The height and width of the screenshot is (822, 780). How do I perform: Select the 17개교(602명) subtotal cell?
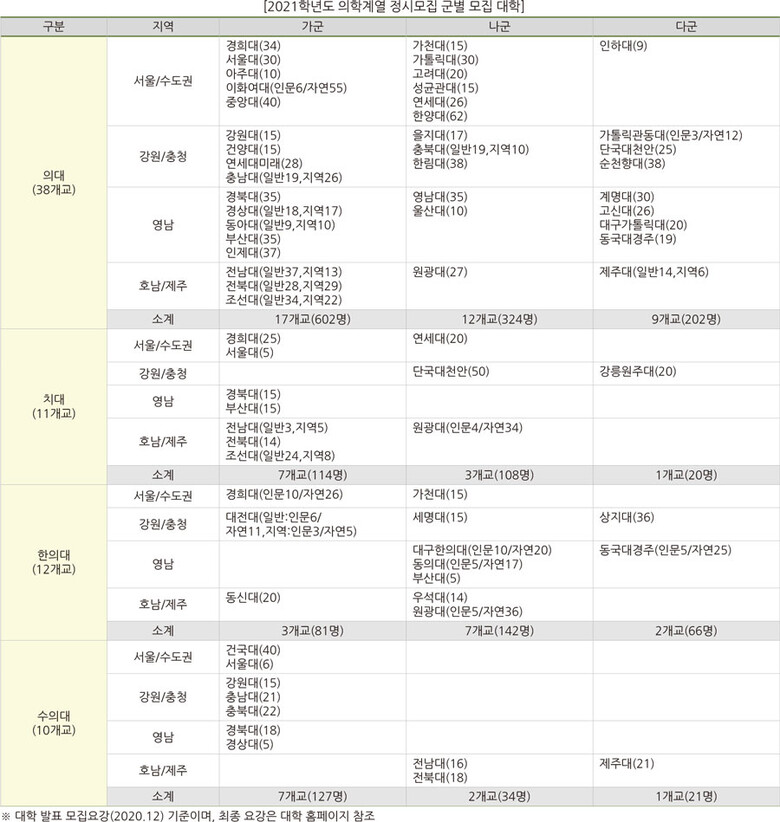311,320
